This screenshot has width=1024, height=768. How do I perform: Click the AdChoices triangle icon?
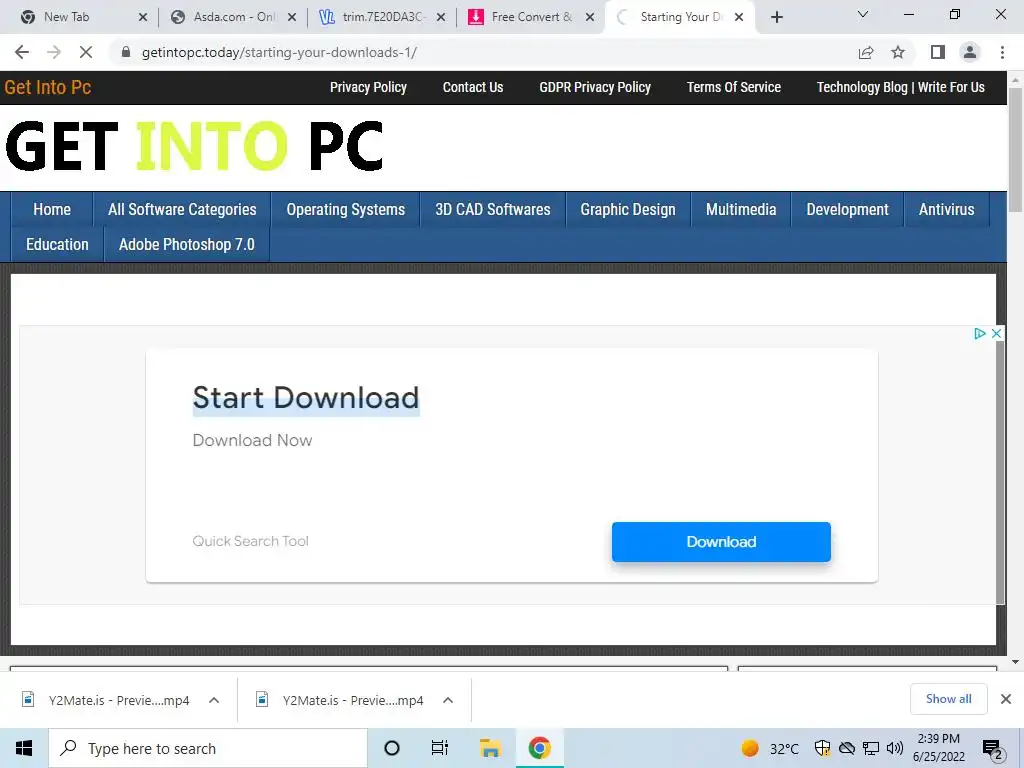tap(979, 334)
